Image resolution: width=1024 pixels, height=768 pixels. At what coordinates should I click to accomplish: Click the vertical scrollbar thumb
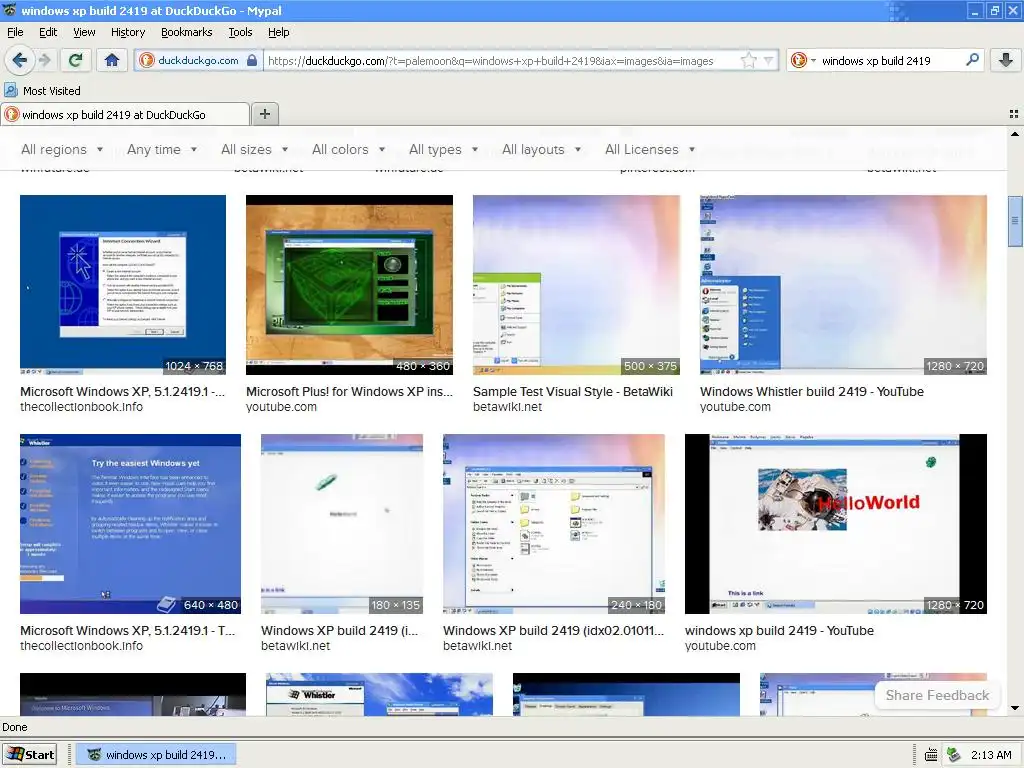tap(1015, 221)
